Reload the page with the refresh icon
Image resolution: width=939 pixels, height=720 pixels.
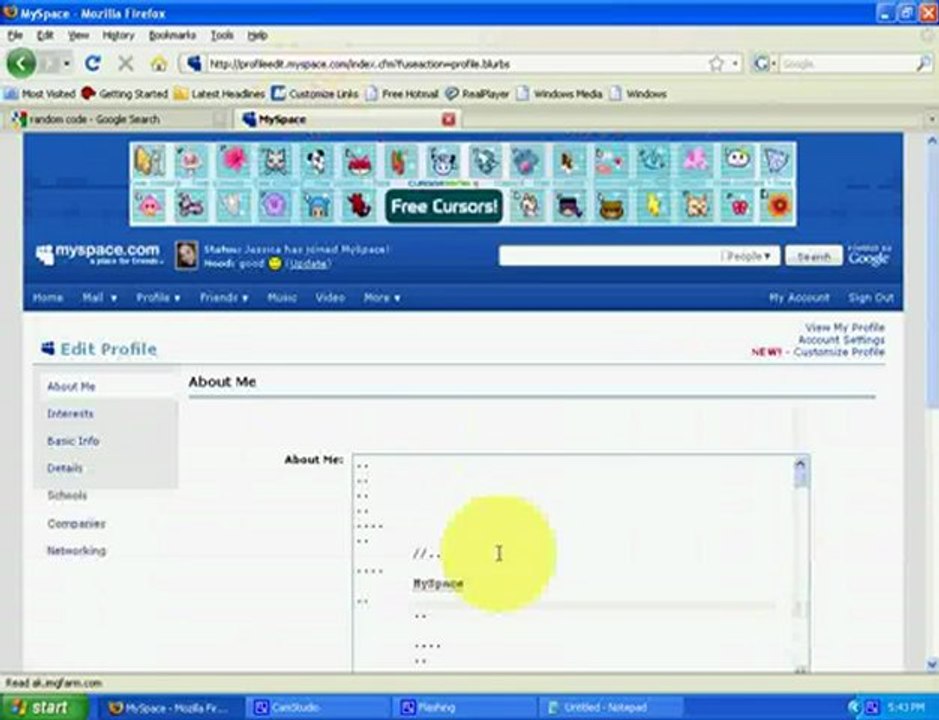92,63
